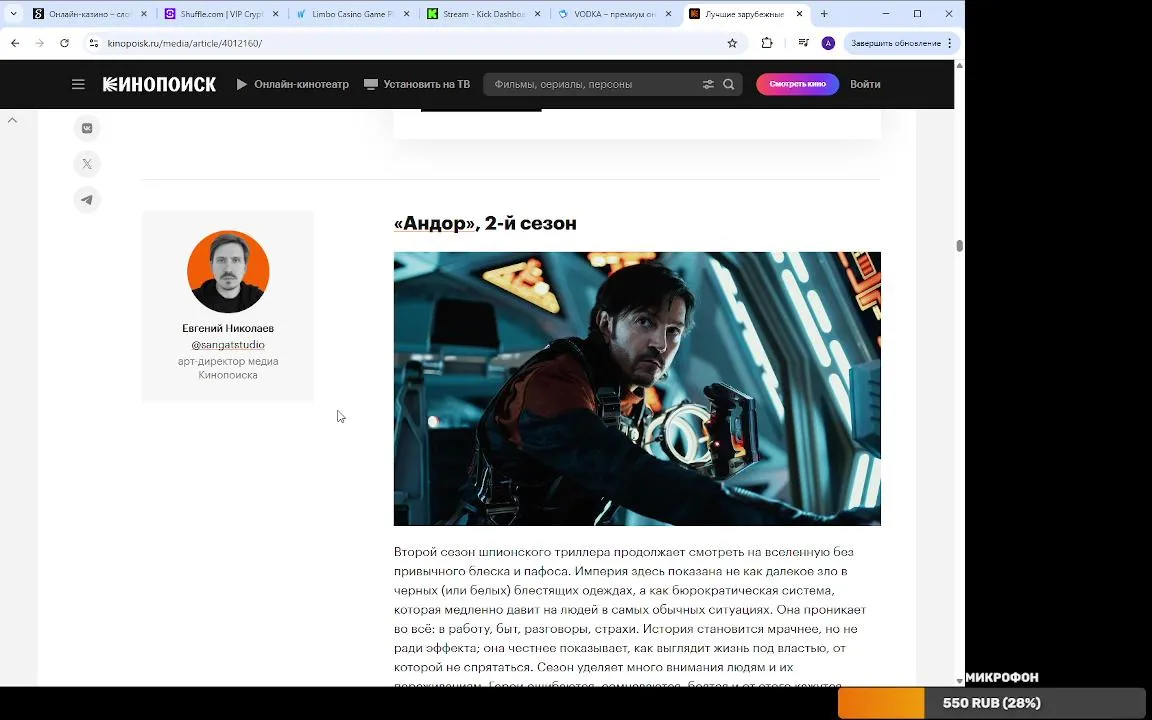
Task: Open the tab search dropdown arrow
Action: [x=13, y=14]
